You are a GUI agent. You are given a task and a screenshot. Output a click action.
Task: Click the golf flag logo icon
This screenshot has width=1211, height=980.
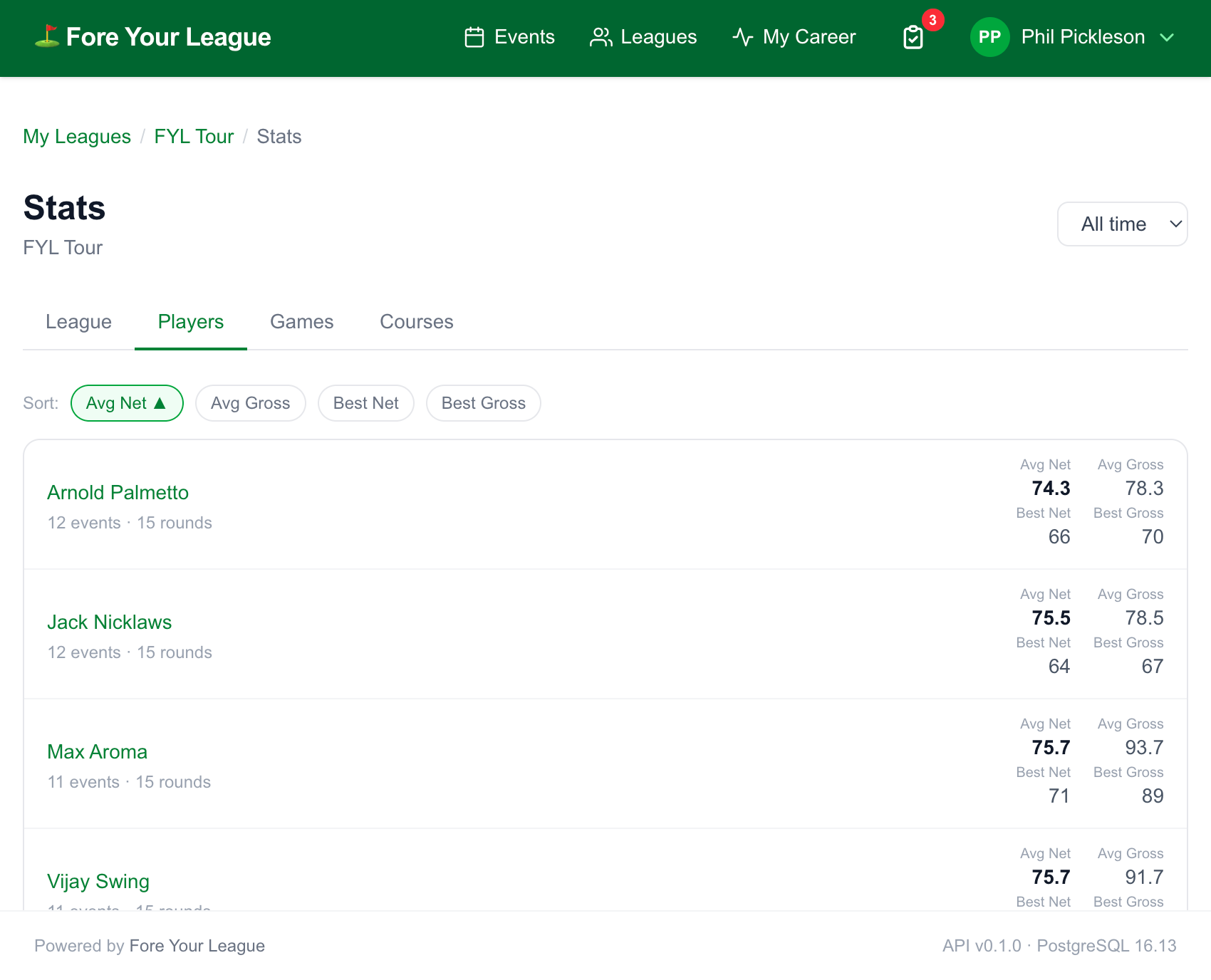47,36
